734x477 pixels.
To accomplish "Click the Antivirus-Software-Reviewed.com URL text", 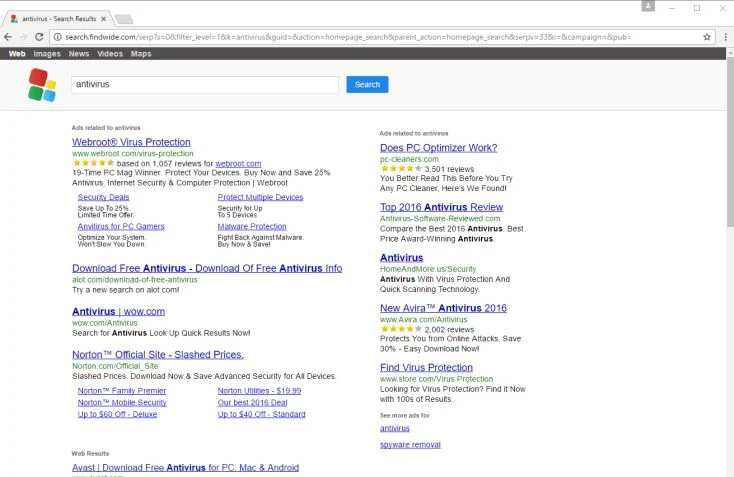I will 440,219.
